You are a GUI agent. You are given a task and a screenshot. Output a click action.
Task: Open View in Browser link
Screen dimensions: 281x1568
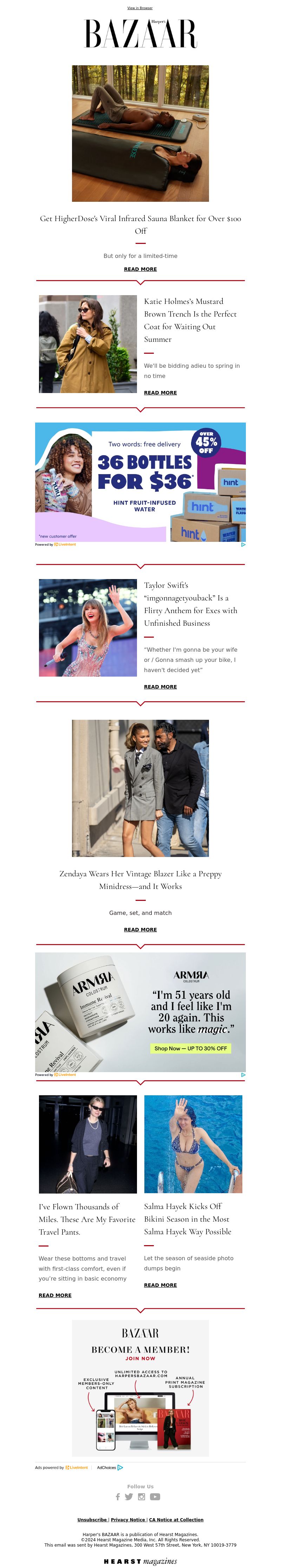coord(140,8)
